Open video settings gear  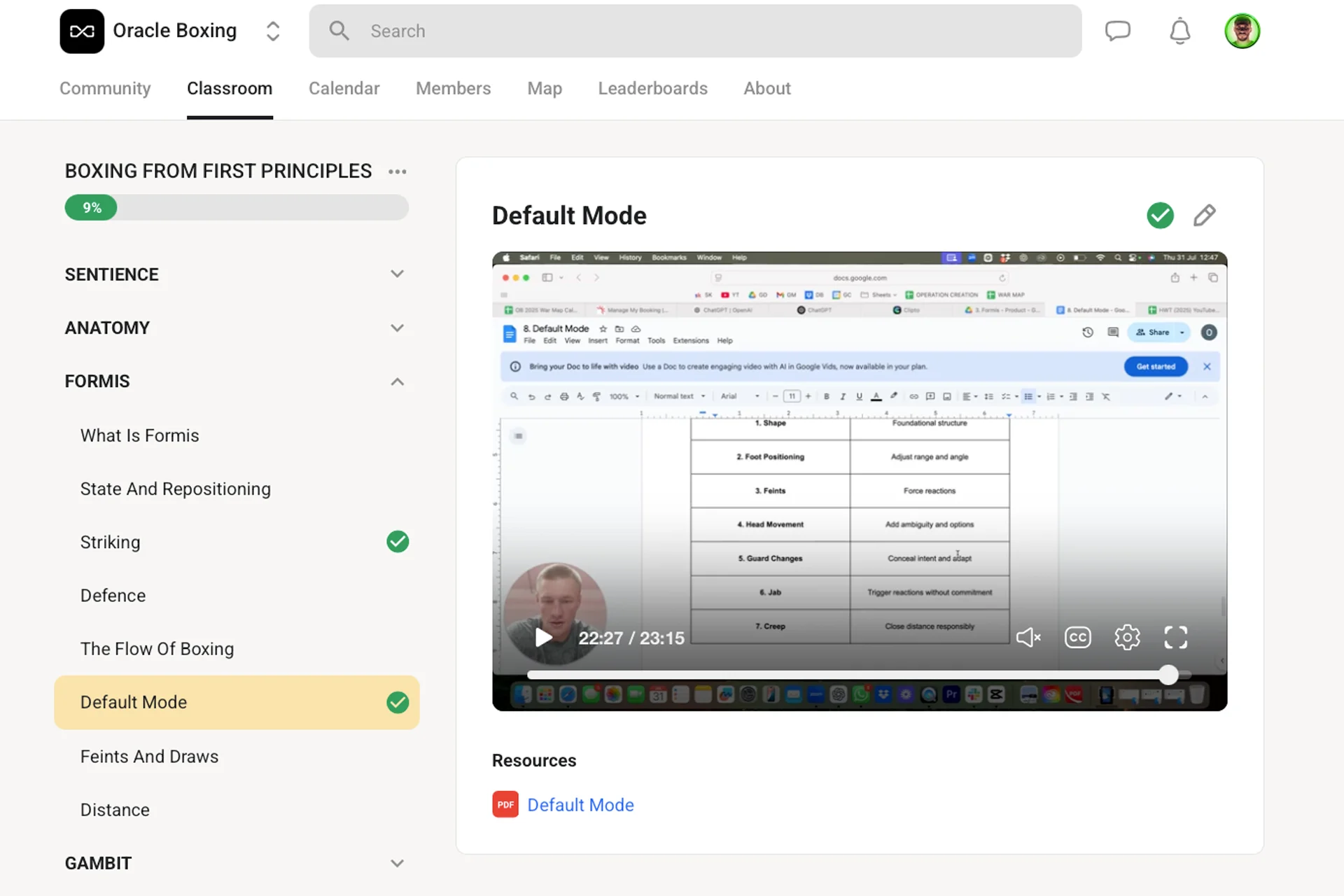1127,637
